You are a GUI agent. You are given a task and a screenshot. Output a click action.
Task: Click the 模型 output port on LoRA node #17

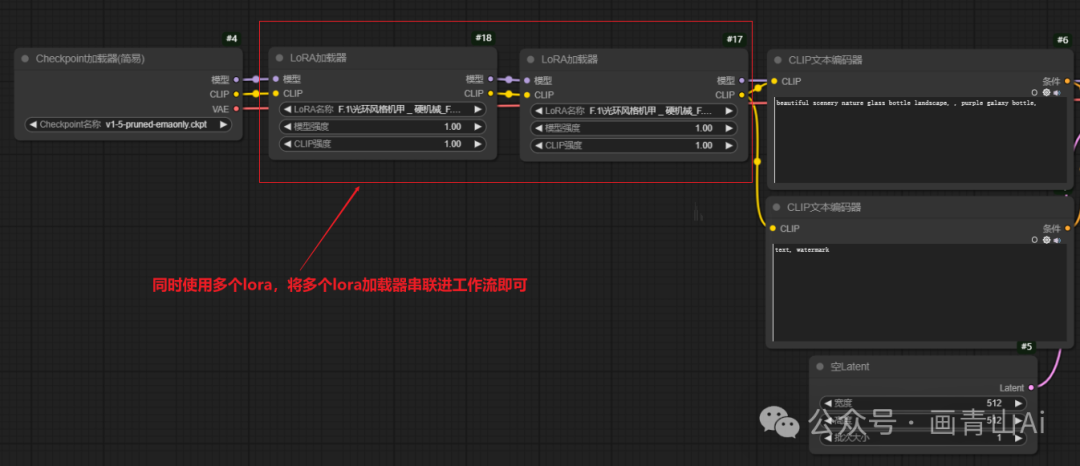(x=742, y=81)
